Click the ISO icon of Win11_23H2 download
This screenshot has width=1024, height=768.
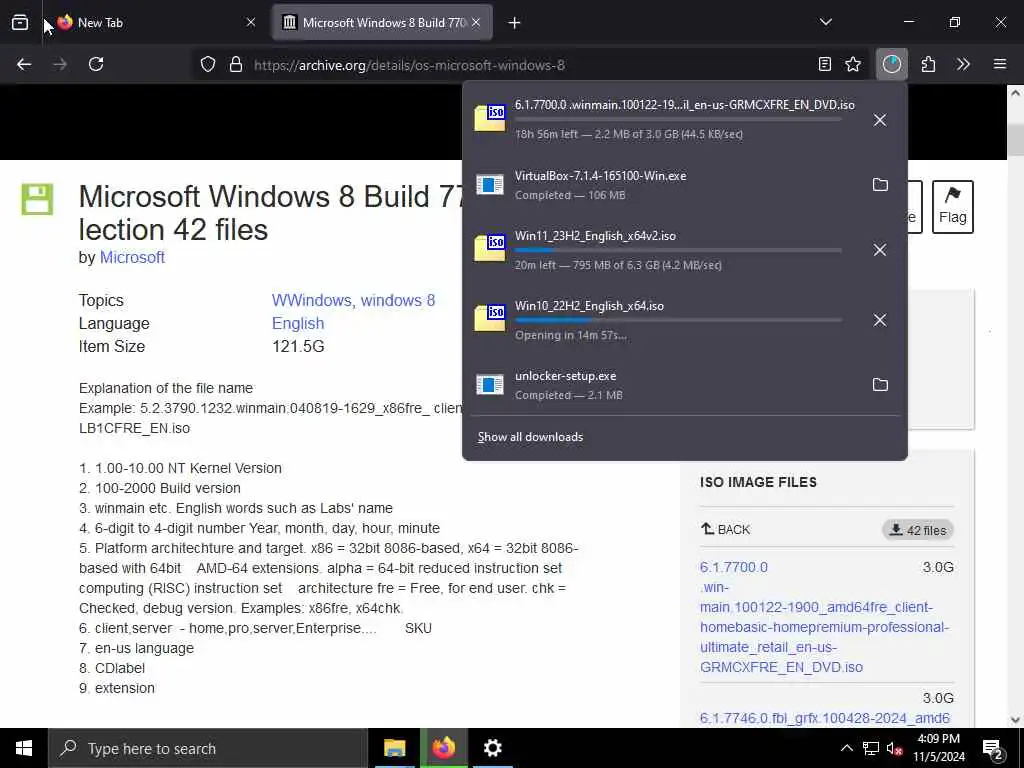[x=490, y=248]
